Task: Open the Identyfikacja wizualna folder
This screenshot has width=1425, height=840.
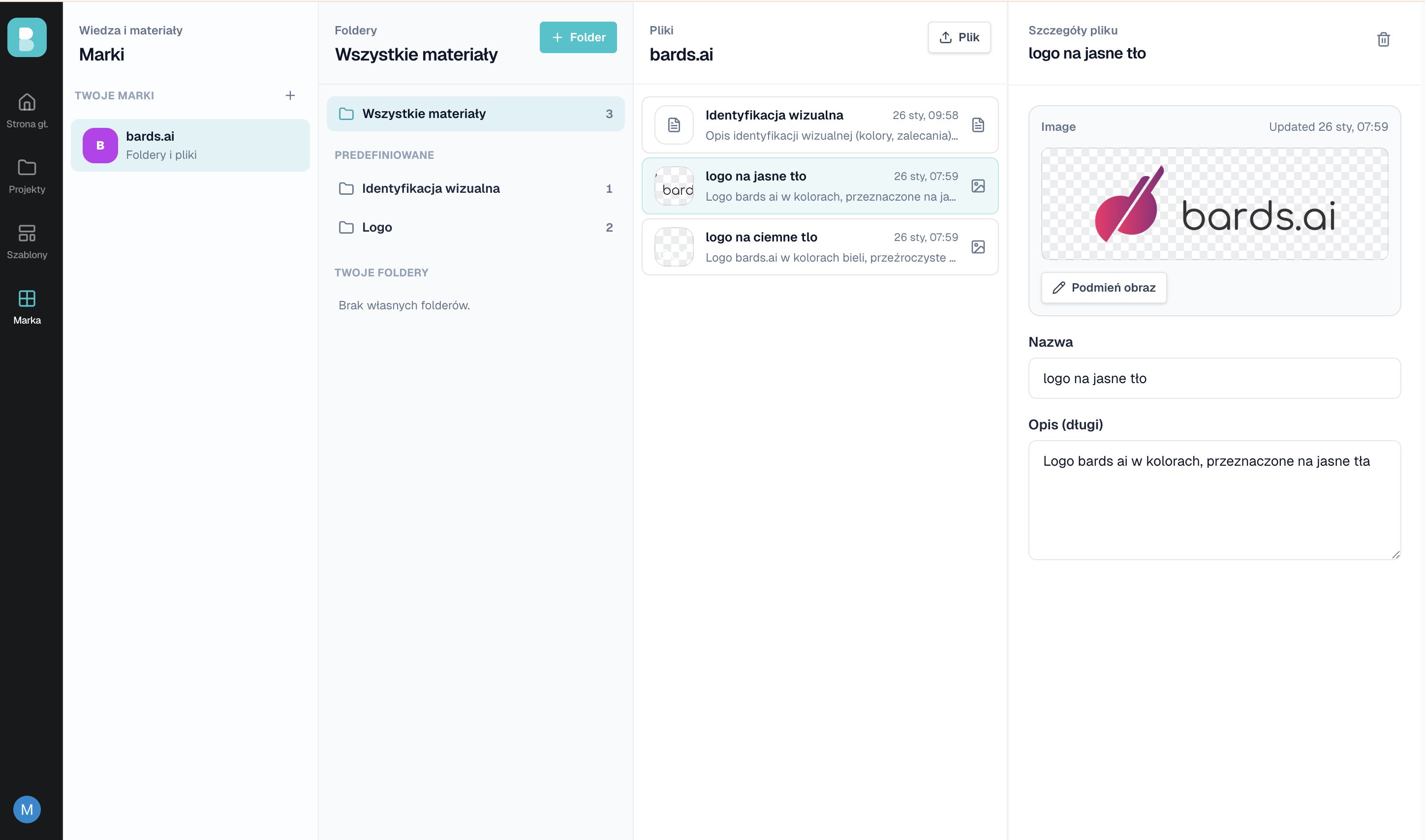Action: [x=431, y=188]
